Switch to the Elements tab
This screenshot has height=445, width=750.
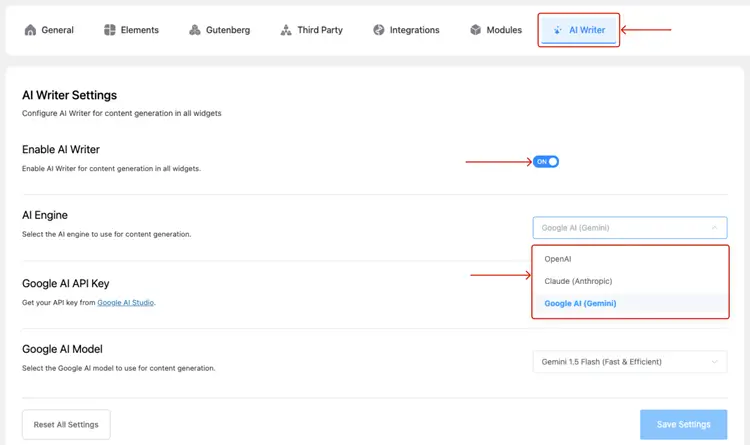(x=131, y=30)
